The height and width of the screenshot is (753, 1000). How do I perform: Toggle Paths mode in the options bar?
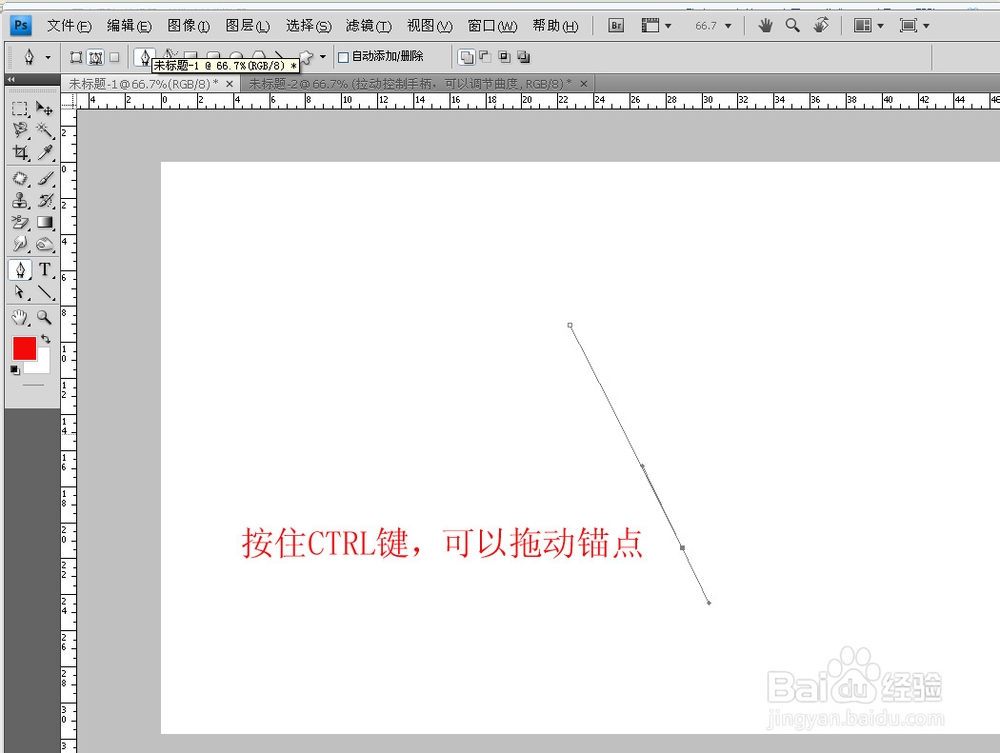[95, 57]
